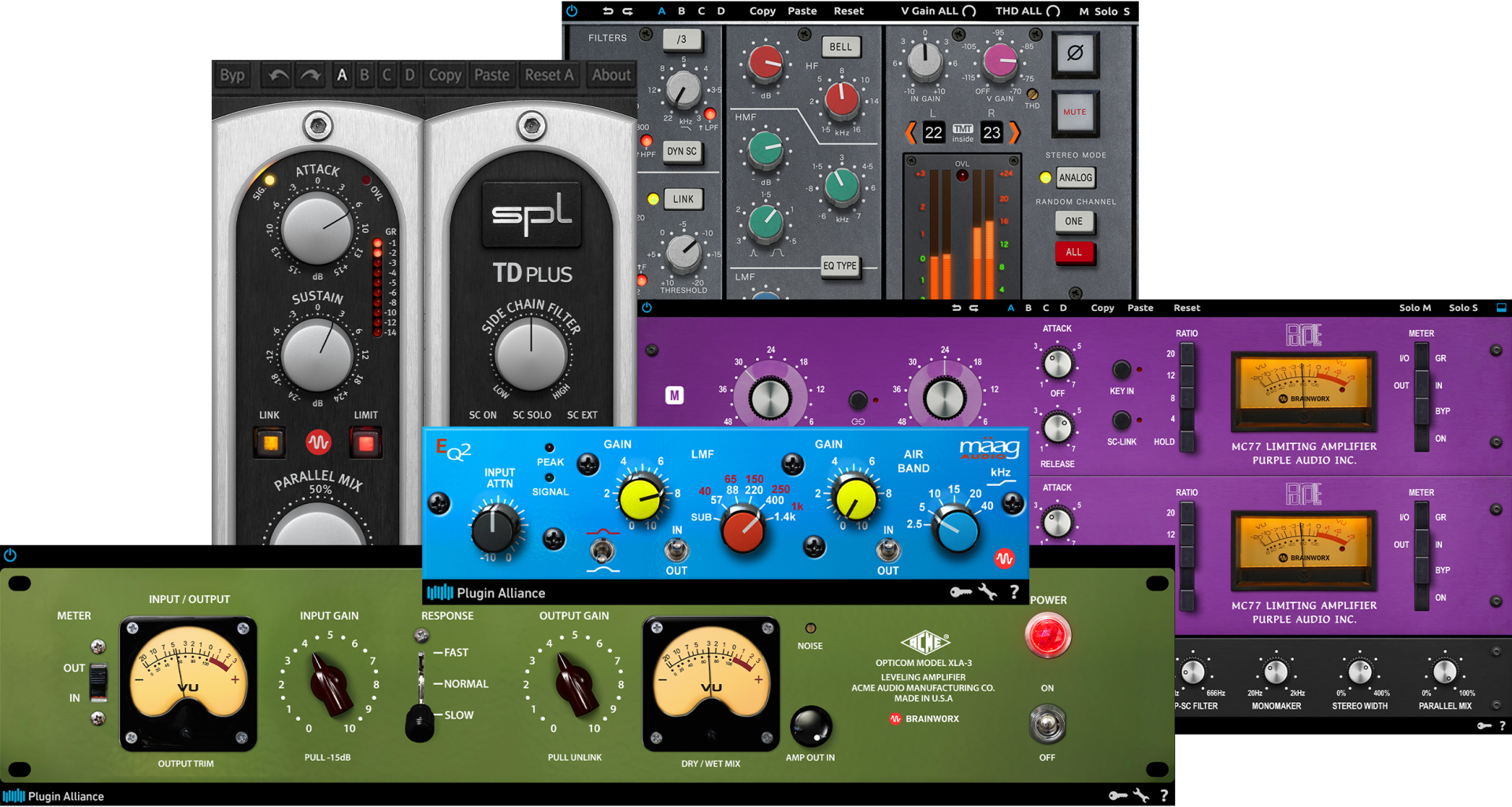1512x807 pixels.
Task: Toggle orange LINK button on SPL TD Plus
Action: [270, 443]
